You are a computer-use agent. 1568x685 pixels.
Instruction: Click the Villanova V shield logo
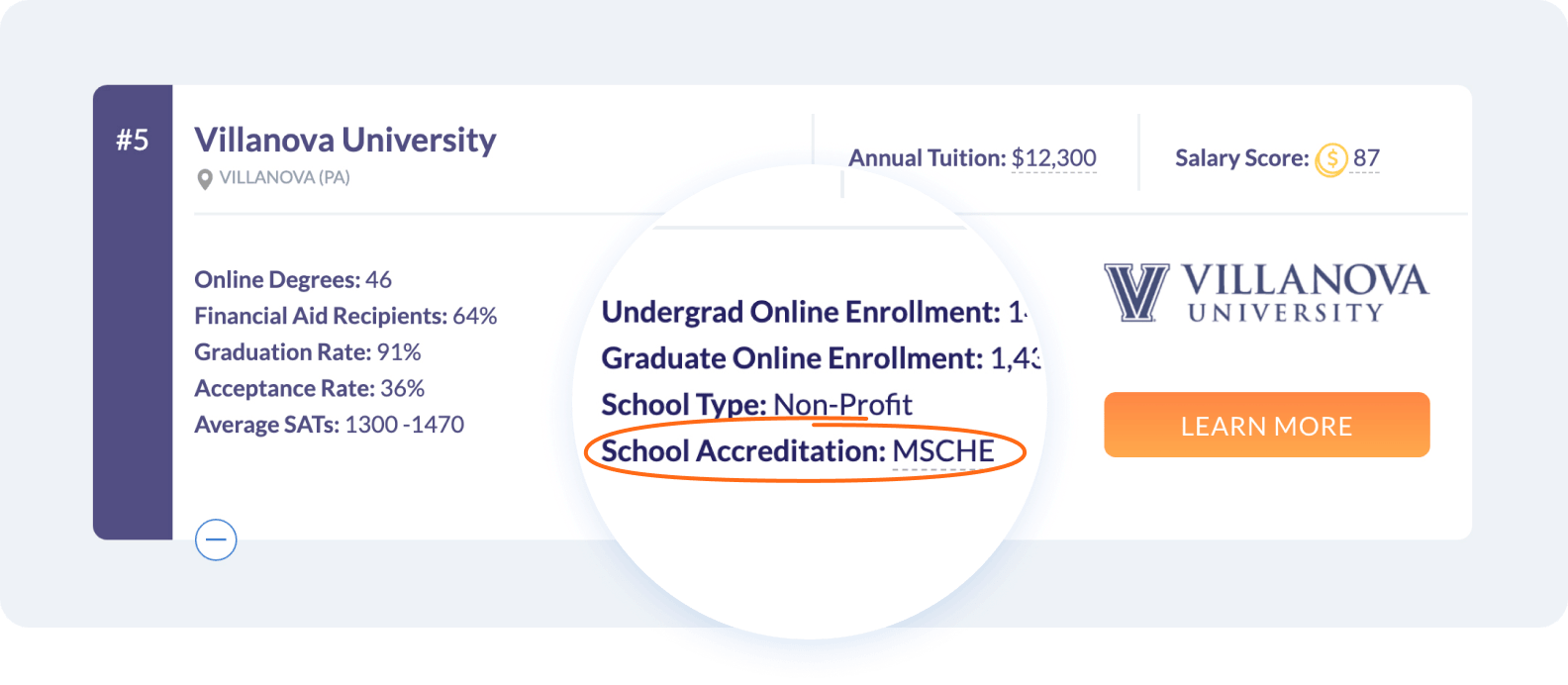pos(1136,292)
